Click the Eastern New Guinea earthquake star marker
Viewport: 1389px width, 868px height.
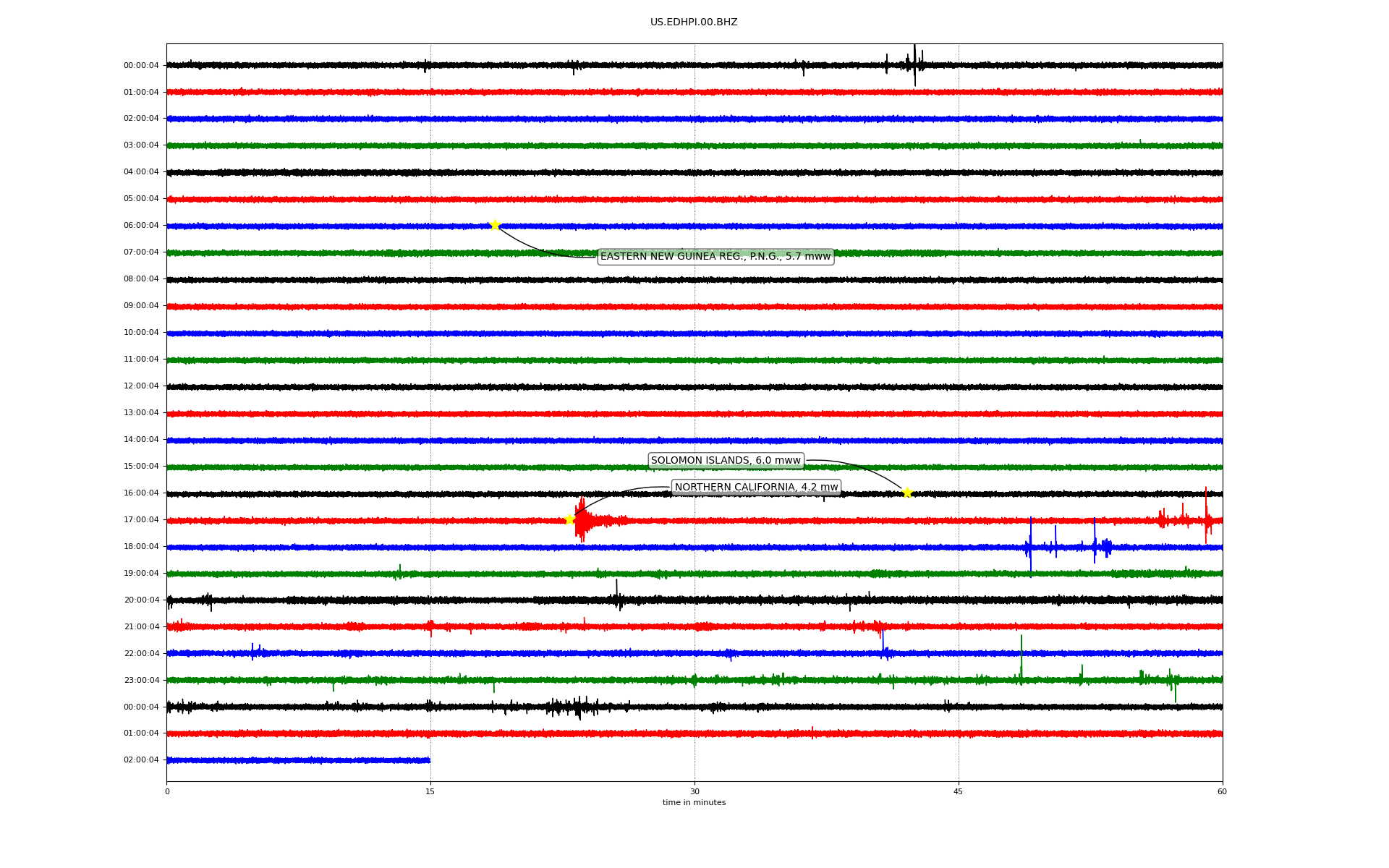point(495,225)
